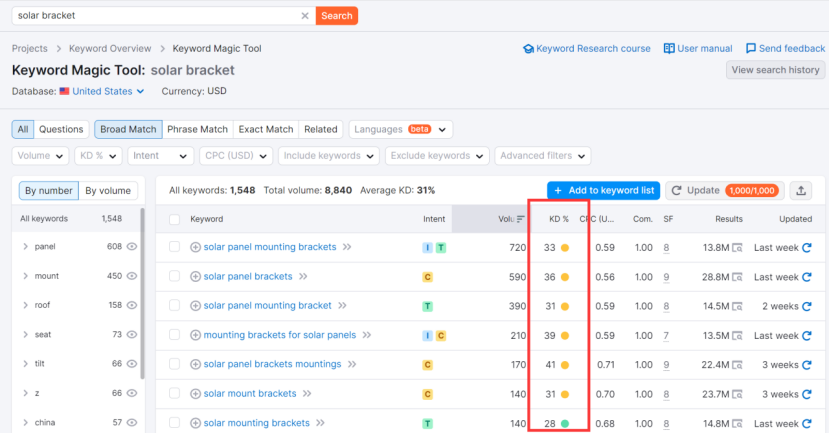The width and height of the screenshot is (830, 434).
Task: Click plus icon beside 'solar mount brackets'
Action: pyautogui.click(x=196, y=394)
